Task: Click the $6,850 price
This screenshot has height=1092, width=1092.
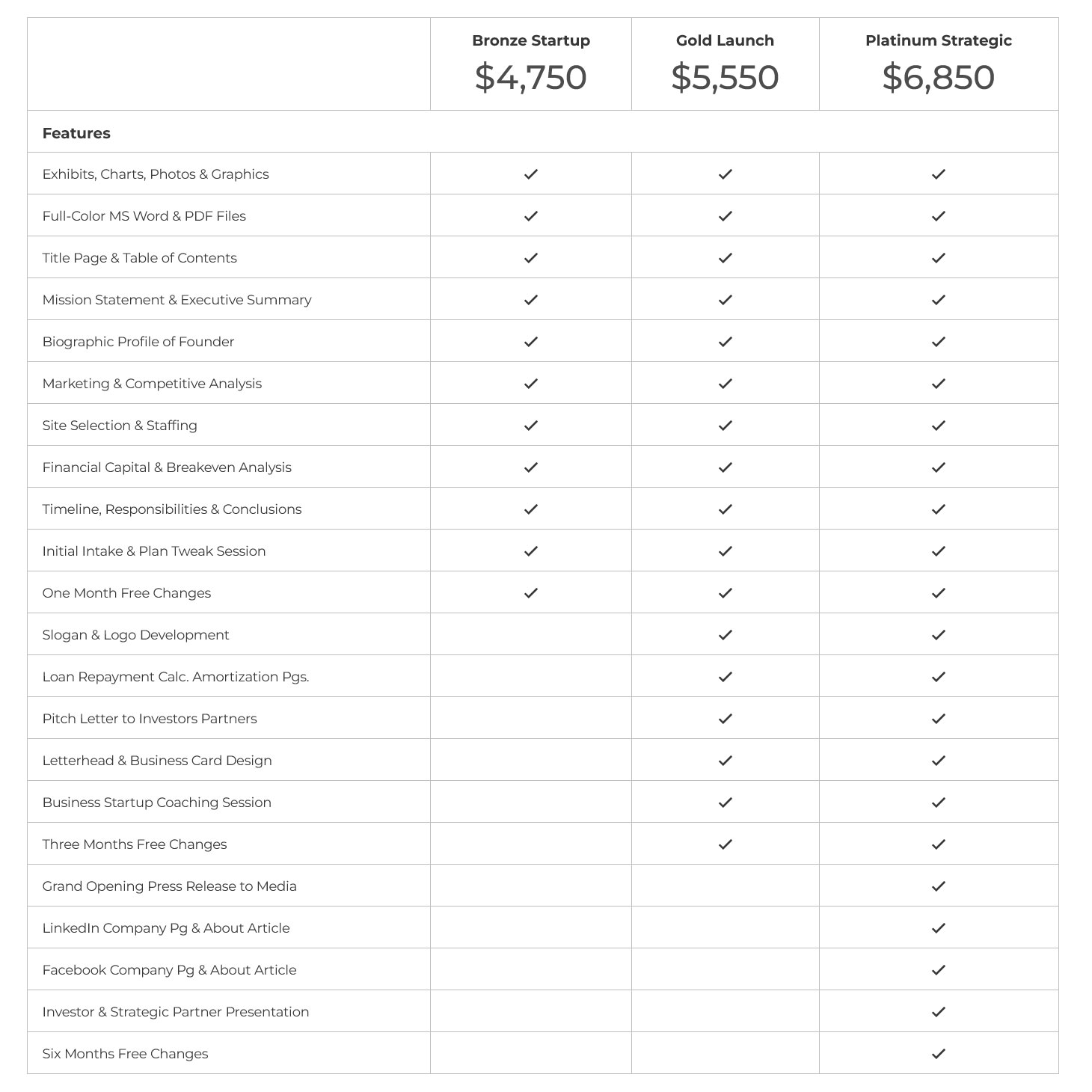Action: [x=939, y=78]
